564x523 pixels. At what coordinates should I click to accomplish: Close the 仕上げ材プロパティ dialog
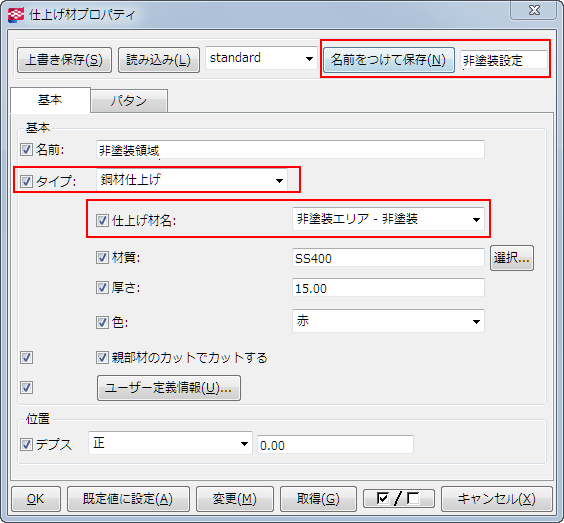point(534,10)
